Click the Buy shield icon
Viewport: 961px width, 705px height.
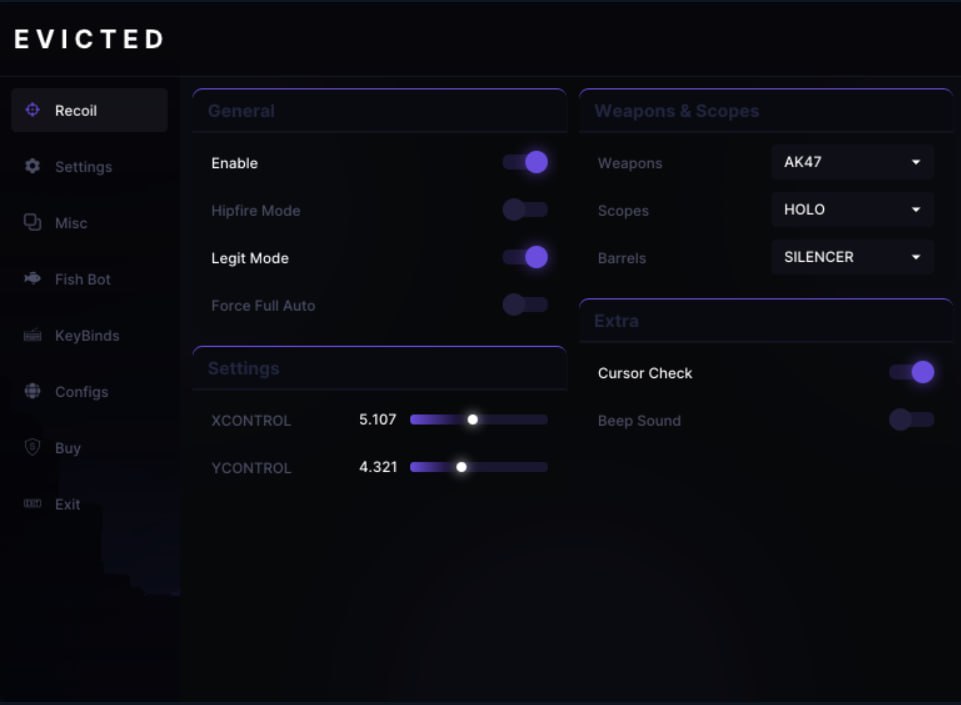click(30, 448)
